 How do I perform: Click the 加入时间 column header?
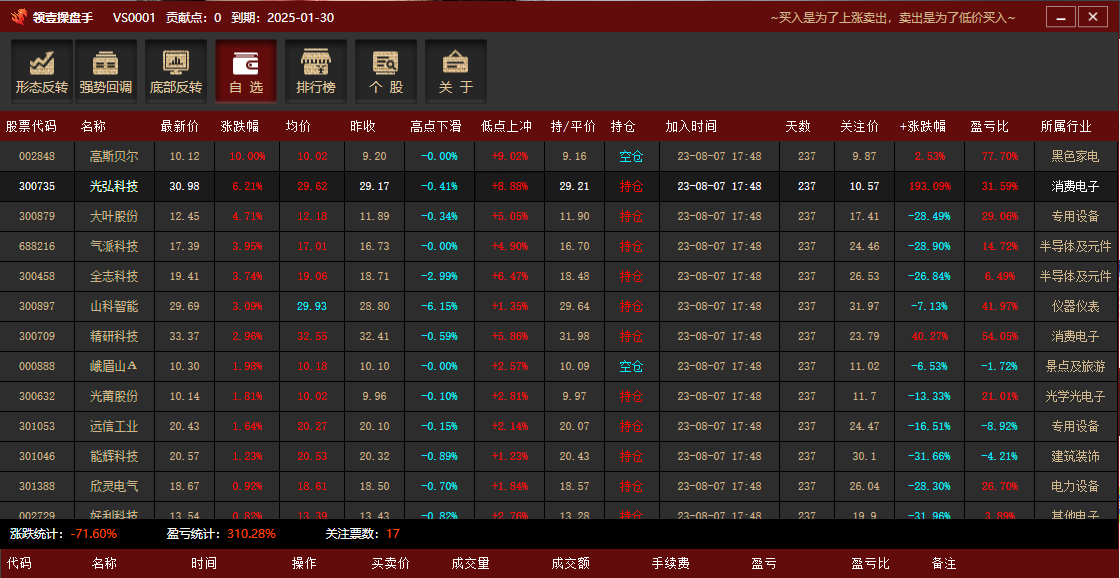pos(691,127)
